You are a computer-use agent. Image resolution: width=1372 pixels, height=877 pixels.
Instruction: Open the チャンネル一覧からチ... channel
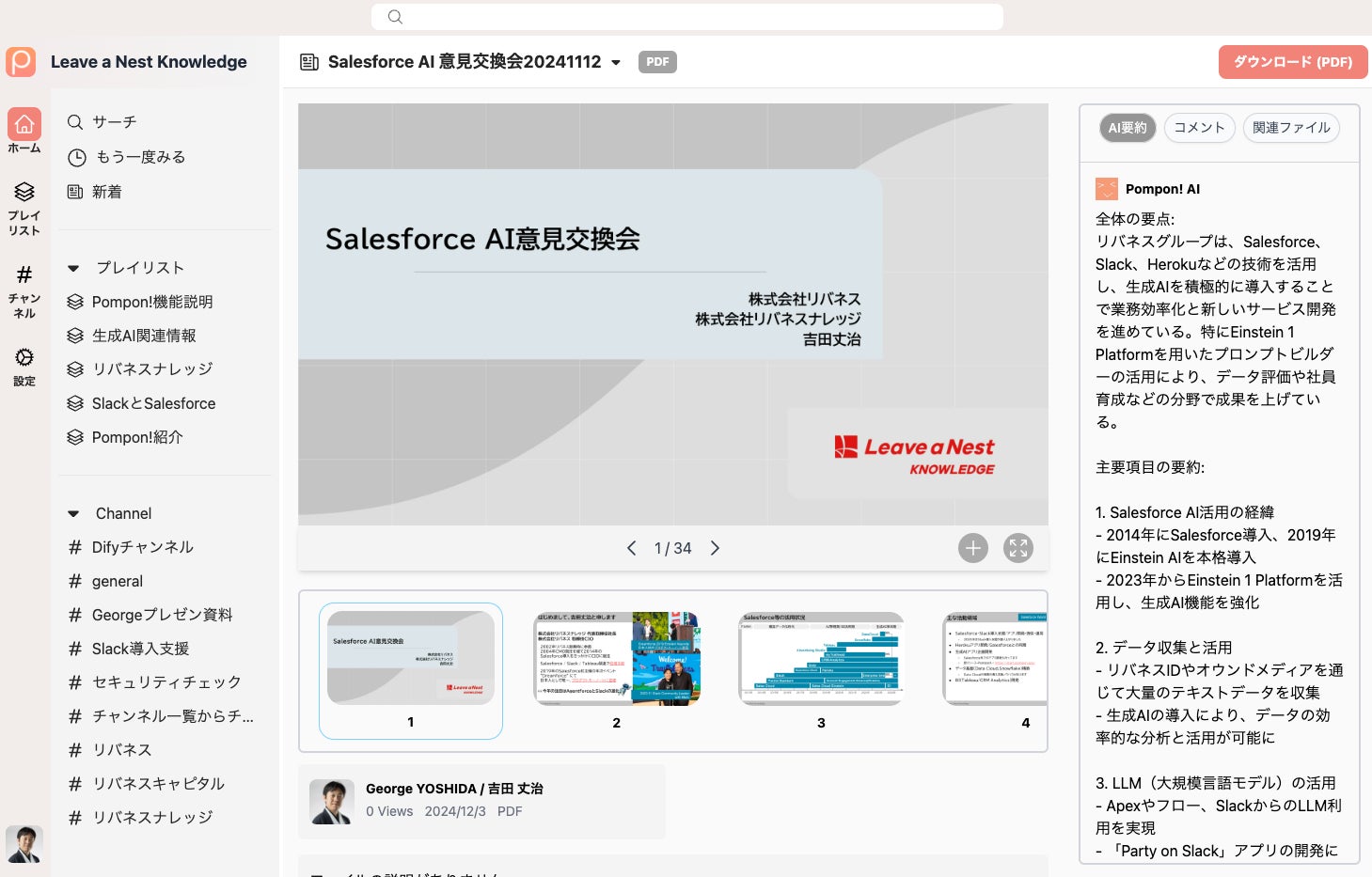pos(173,716)
